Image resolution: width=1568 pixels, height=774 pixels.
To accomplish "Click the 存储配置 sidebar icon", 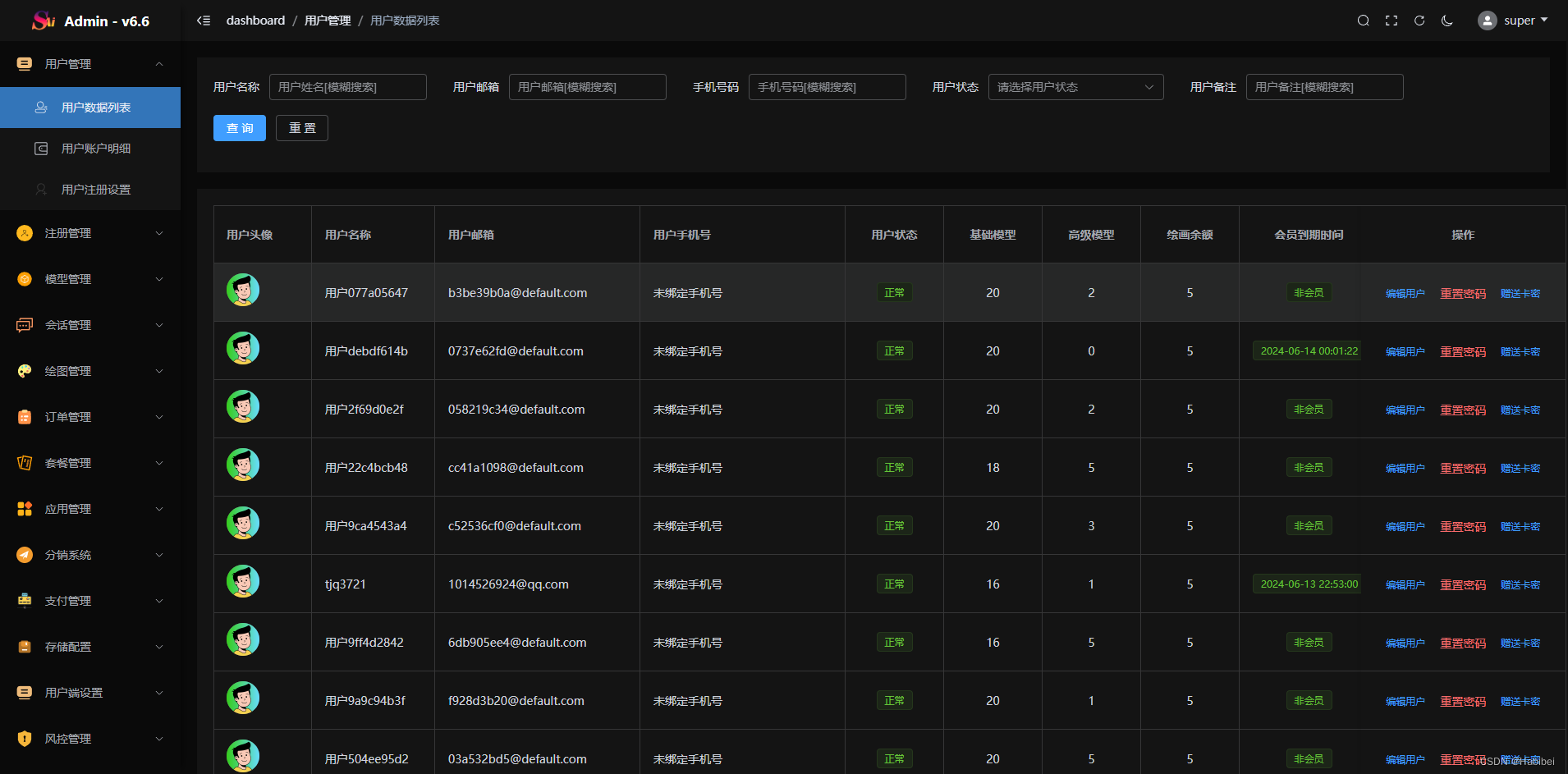I will pyautogui.click(x=25, y=647).
